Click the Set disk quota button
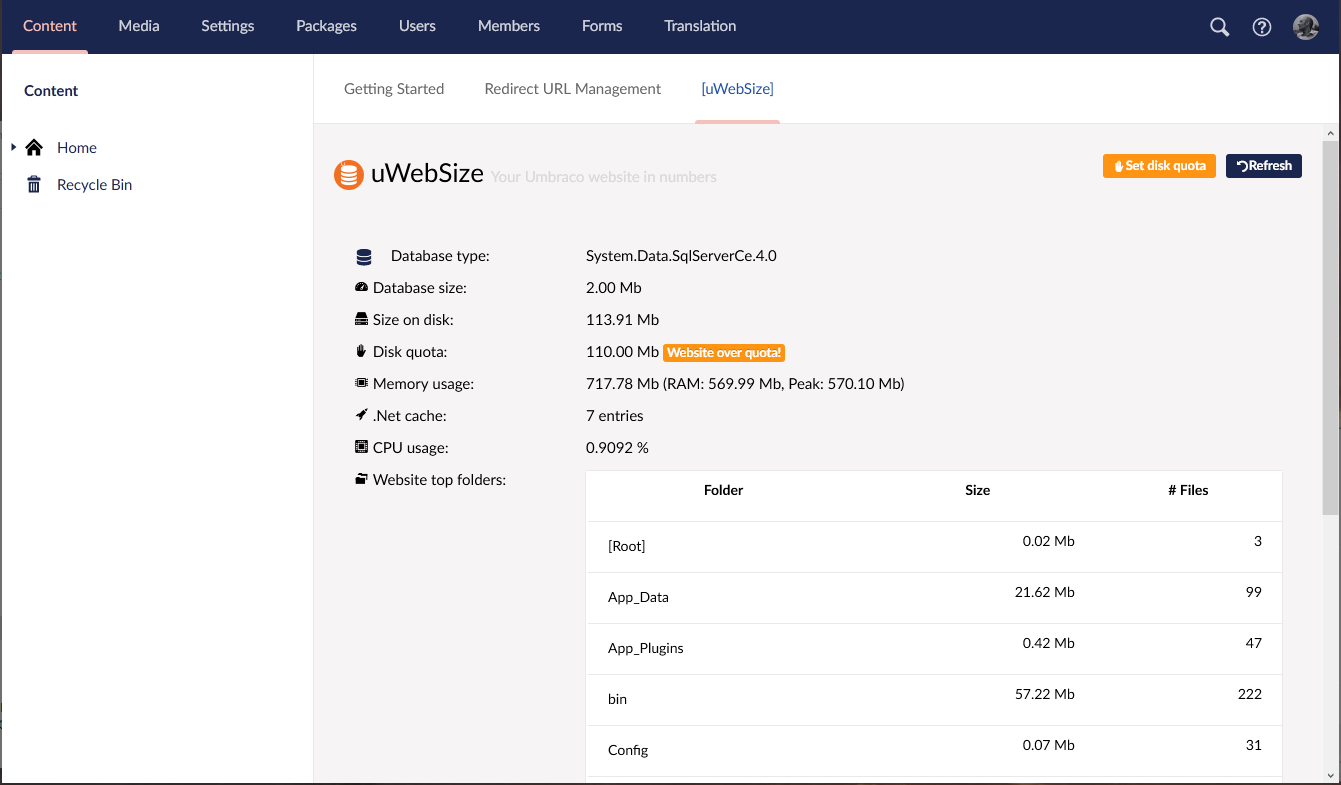Viewport: 1341px width, 785px height. pyautogui.click(x=1159, y=166)
